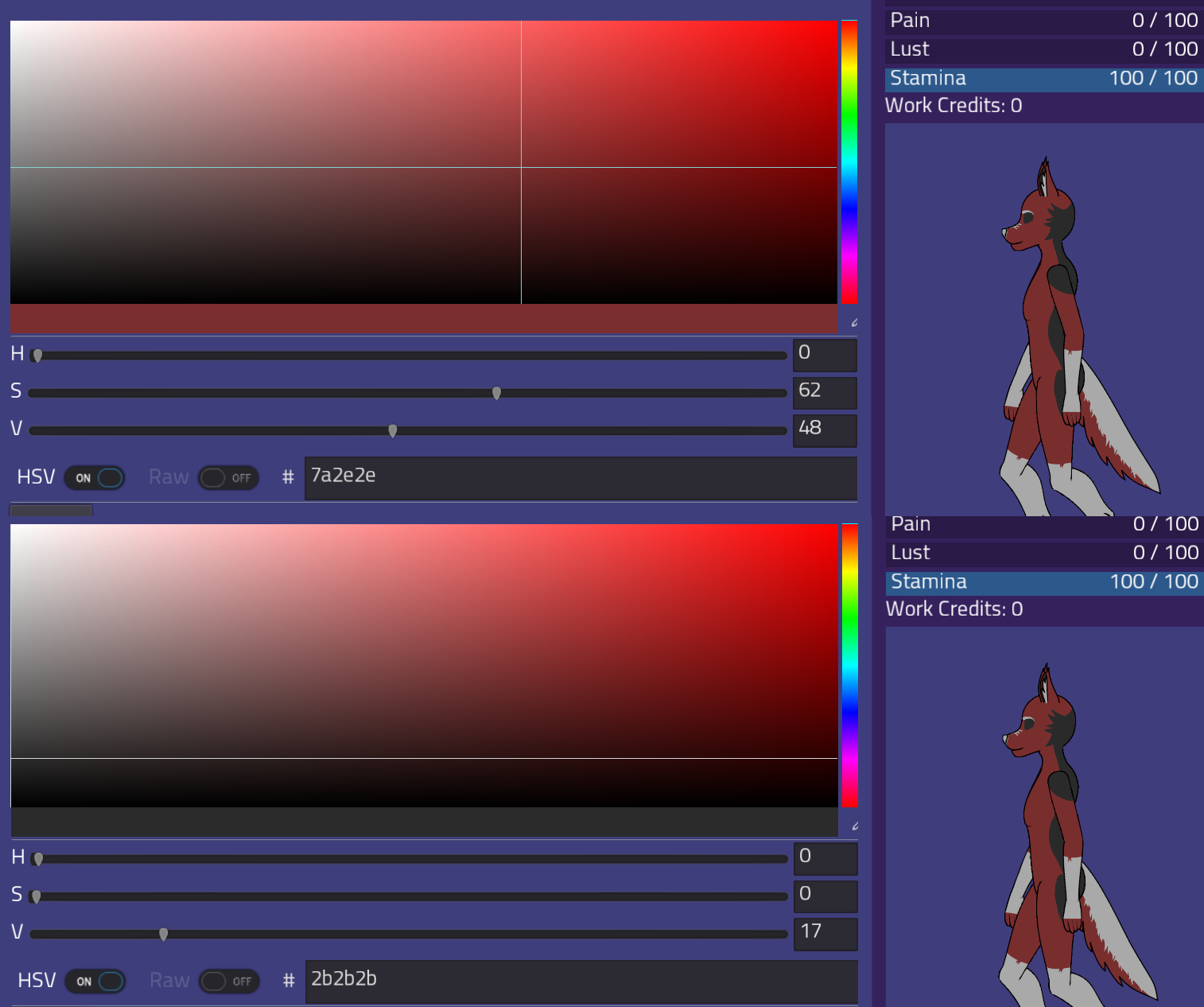
Task: Click the H value box in upper picker
Action: [x=825, y=355]
